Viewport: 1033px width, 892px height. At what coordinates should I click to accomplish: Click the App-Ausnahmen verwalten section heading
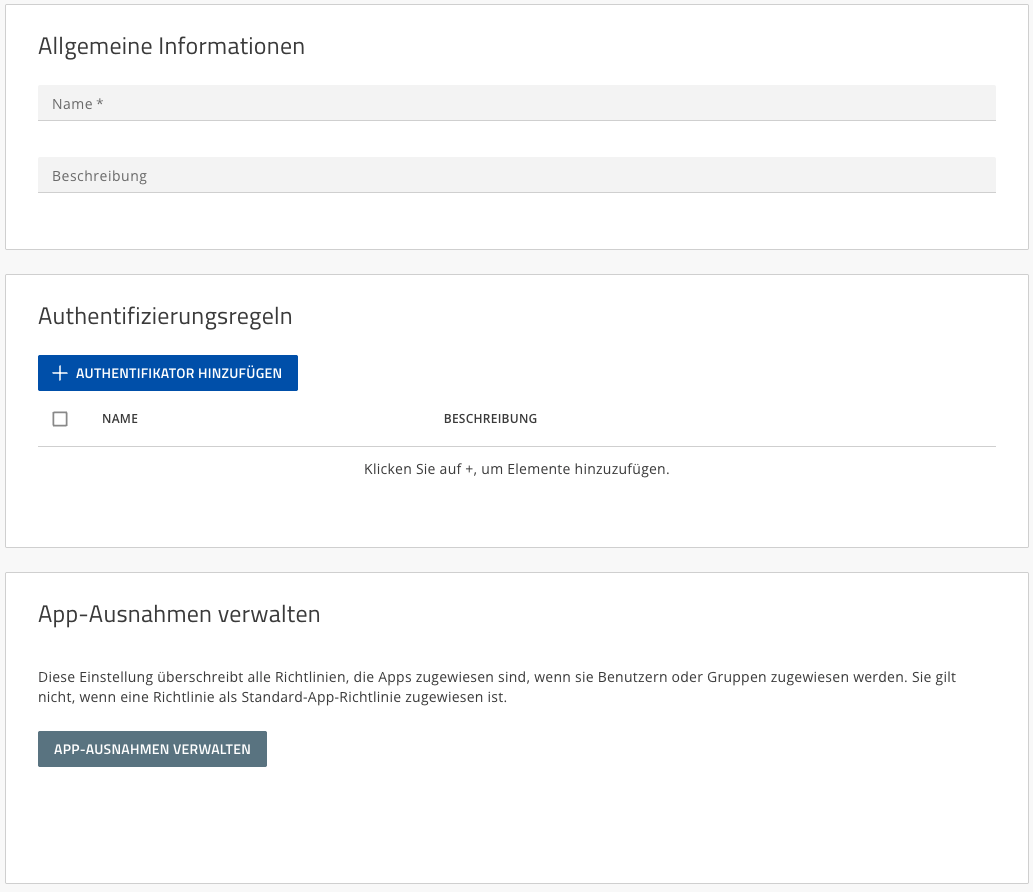179,614
